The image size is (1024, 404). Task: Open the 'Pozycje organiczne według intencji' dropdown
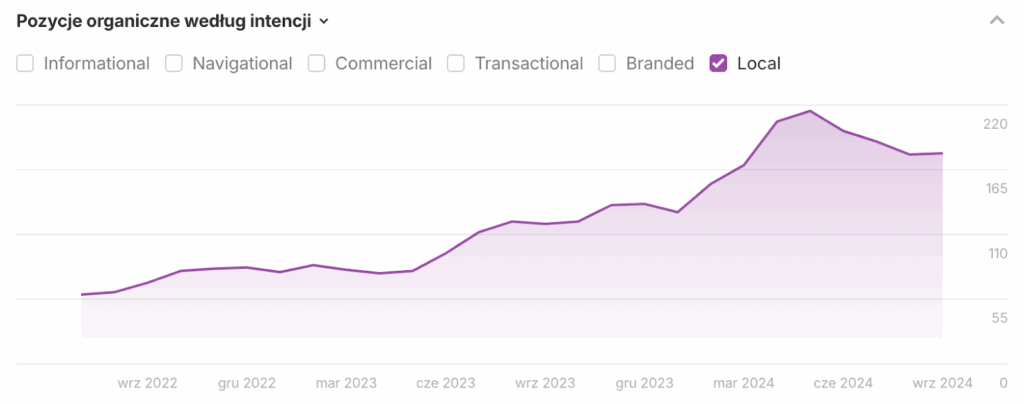(x=173, y=20)
